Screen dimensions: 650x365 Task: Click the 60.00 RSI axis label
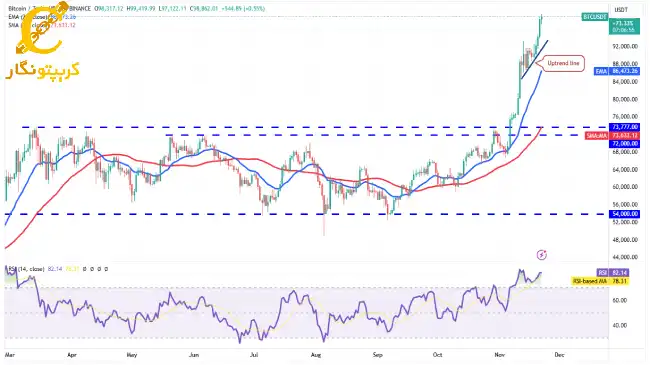[619, 300]
